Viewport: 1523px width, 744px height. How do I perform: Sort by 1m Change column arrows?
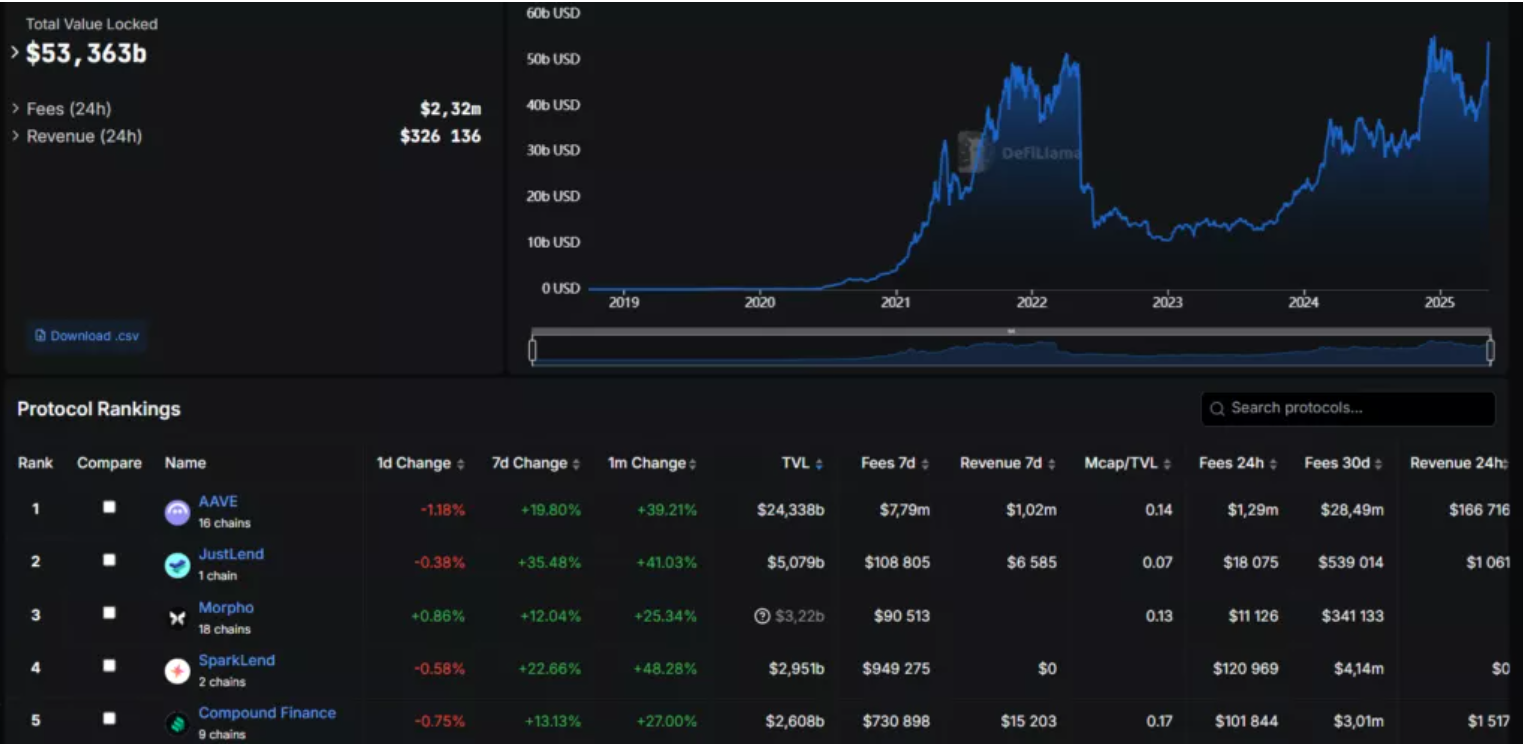point(692,464)
